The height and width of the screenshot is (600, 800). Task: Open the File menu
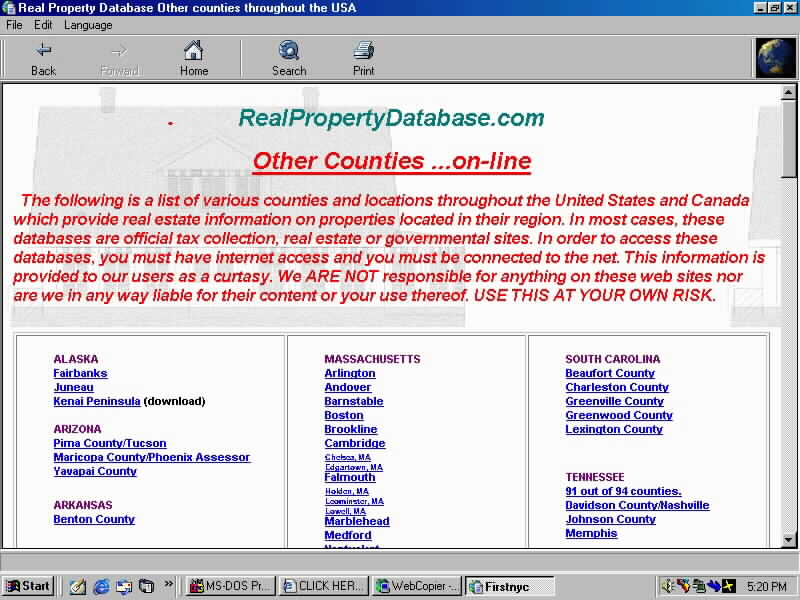pos(14,25)
